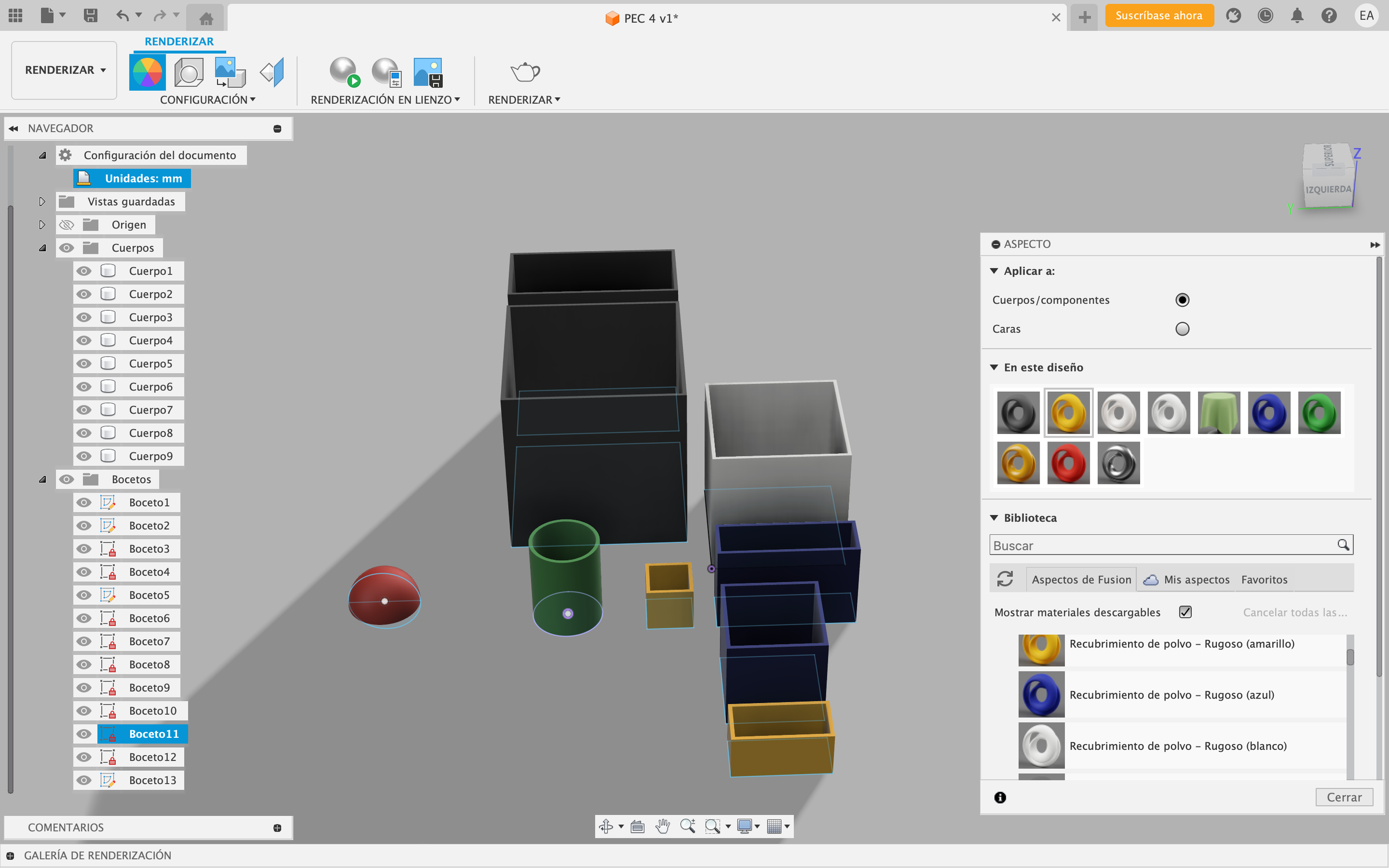Viewport: 1389px width, 868px height.
Task: Open the RENDERIZAR workspace dropdown
Action: pos(64,70)
